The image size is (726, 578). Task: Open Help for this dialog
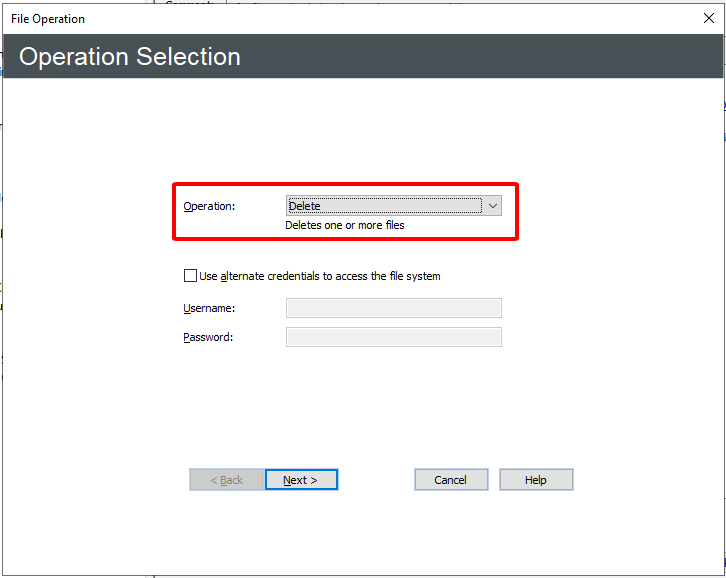coord(536,480)
